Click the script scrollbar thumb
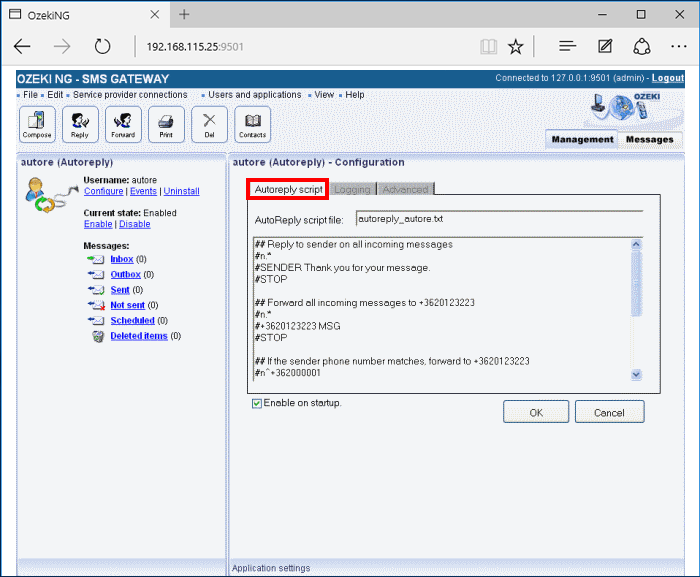Screen dimensions: 700x577 pyautogui.click(x=636, y=283)
